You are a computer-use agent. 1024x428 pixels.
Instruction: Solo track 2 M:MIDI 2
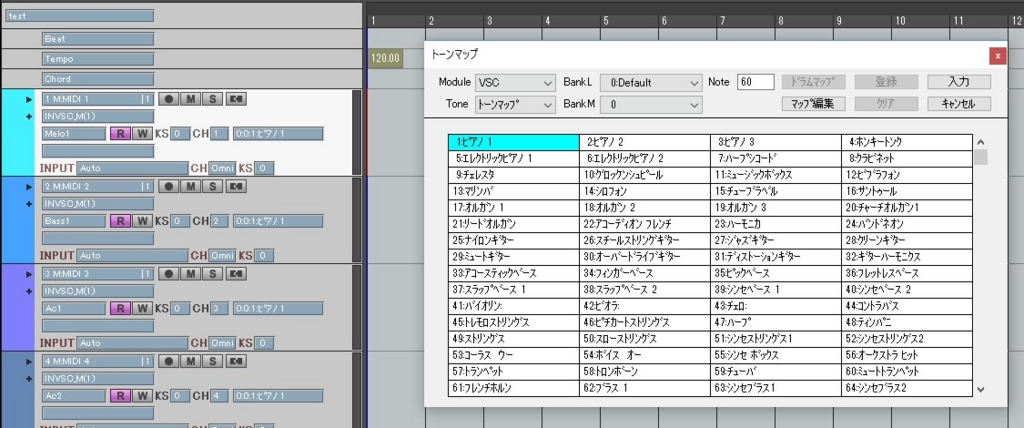click(212, 186)
